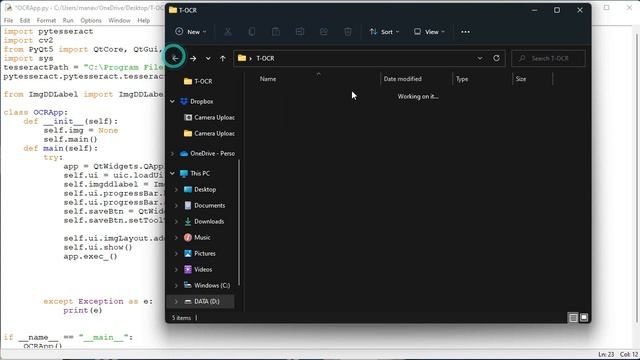
Task: Open Window menu in IDLE editor
Action: (119, 20)
